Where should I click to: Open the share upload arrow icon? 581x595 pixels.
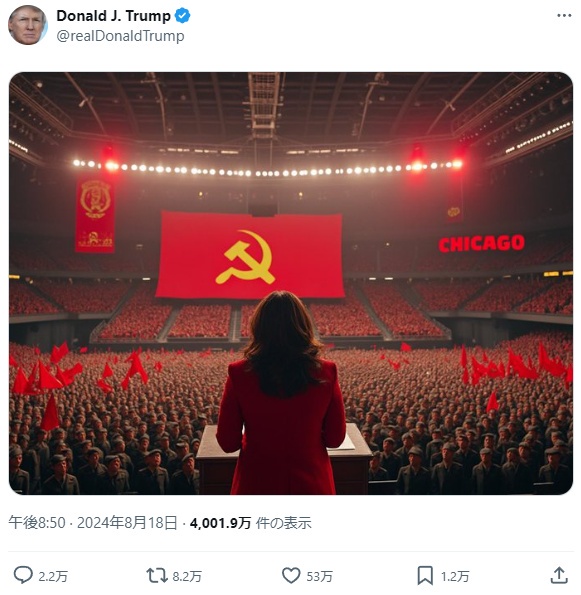coord(559,575)
